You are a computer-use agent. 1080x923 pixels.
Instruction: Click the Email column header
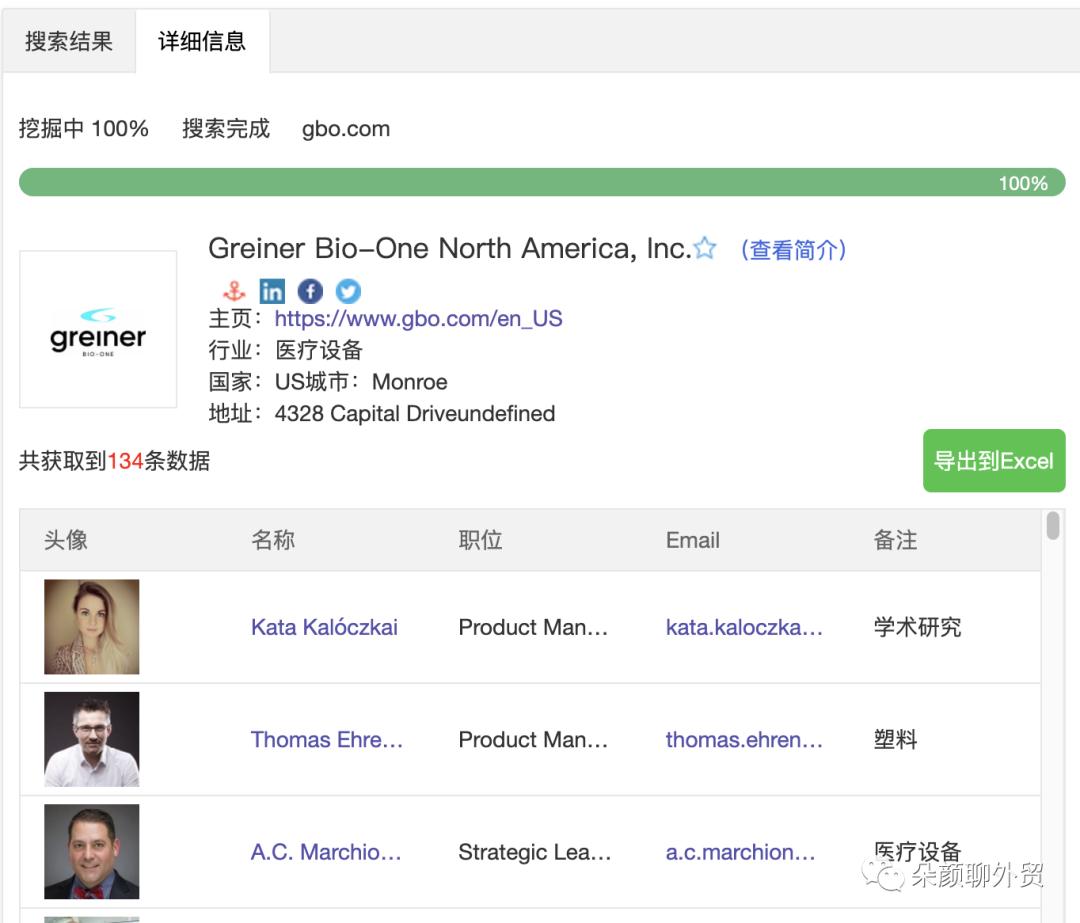[x=692, y=540]
